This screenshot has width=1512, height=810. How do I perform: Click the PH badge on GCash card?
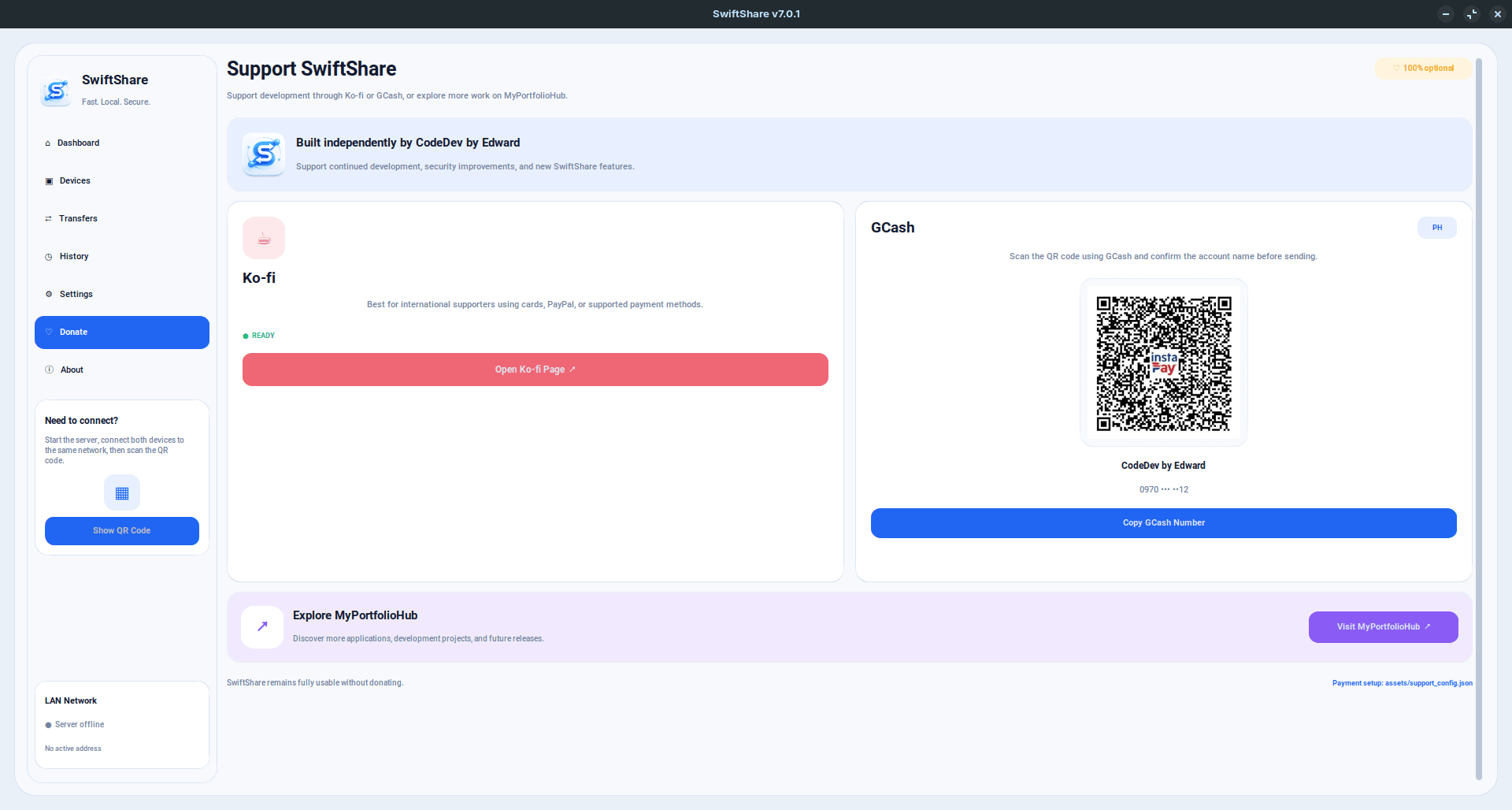[1437, 228]
